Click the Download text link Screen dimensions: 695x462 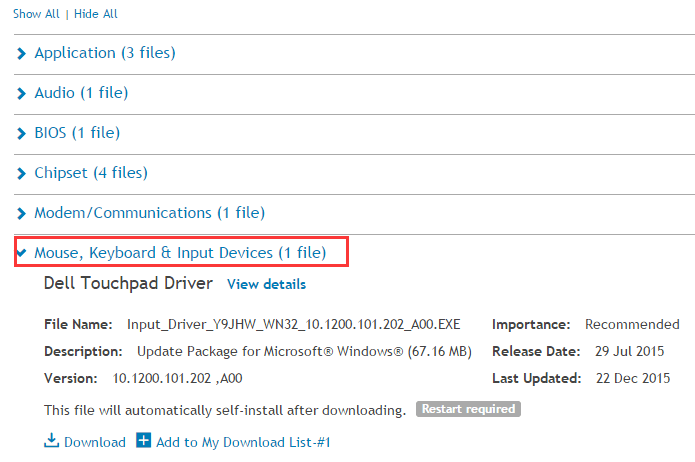95,442
